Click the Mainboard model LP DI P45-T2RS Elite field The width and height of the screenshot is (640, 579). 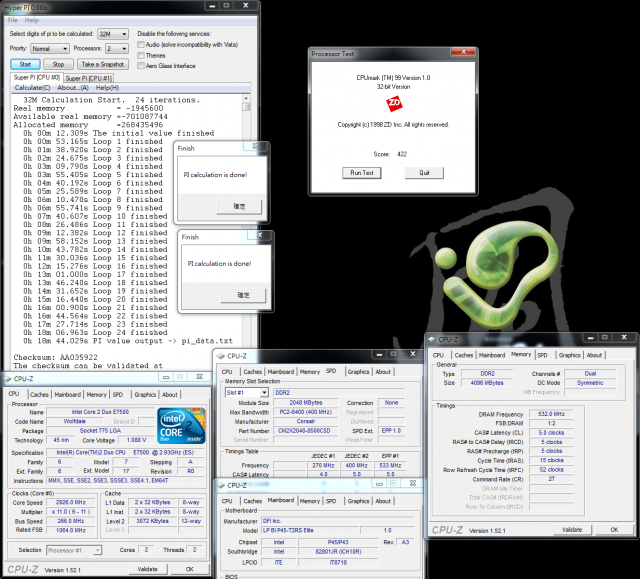(310, 531)
